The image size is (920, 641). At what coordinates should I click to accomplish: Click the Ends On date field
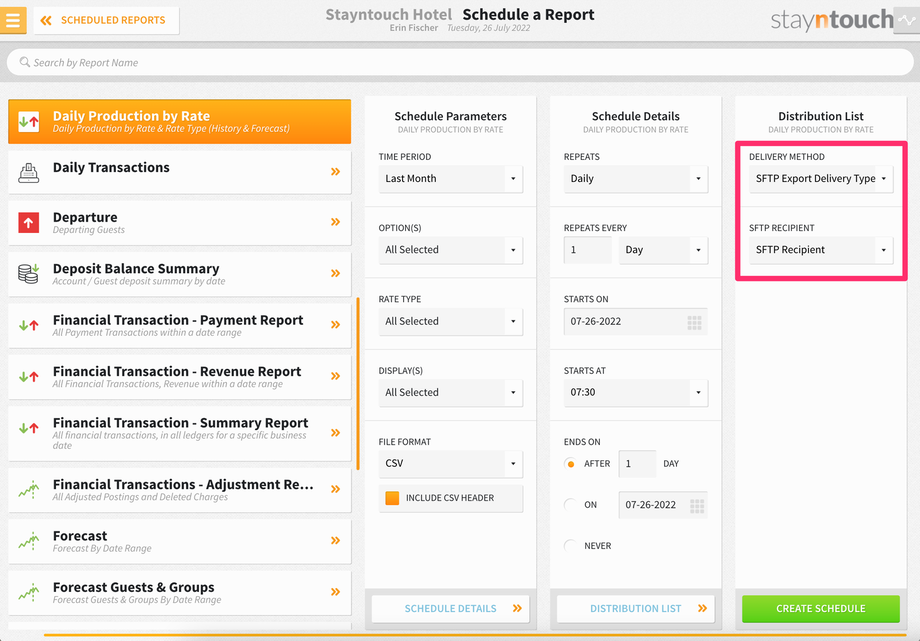tap(663, 505)
